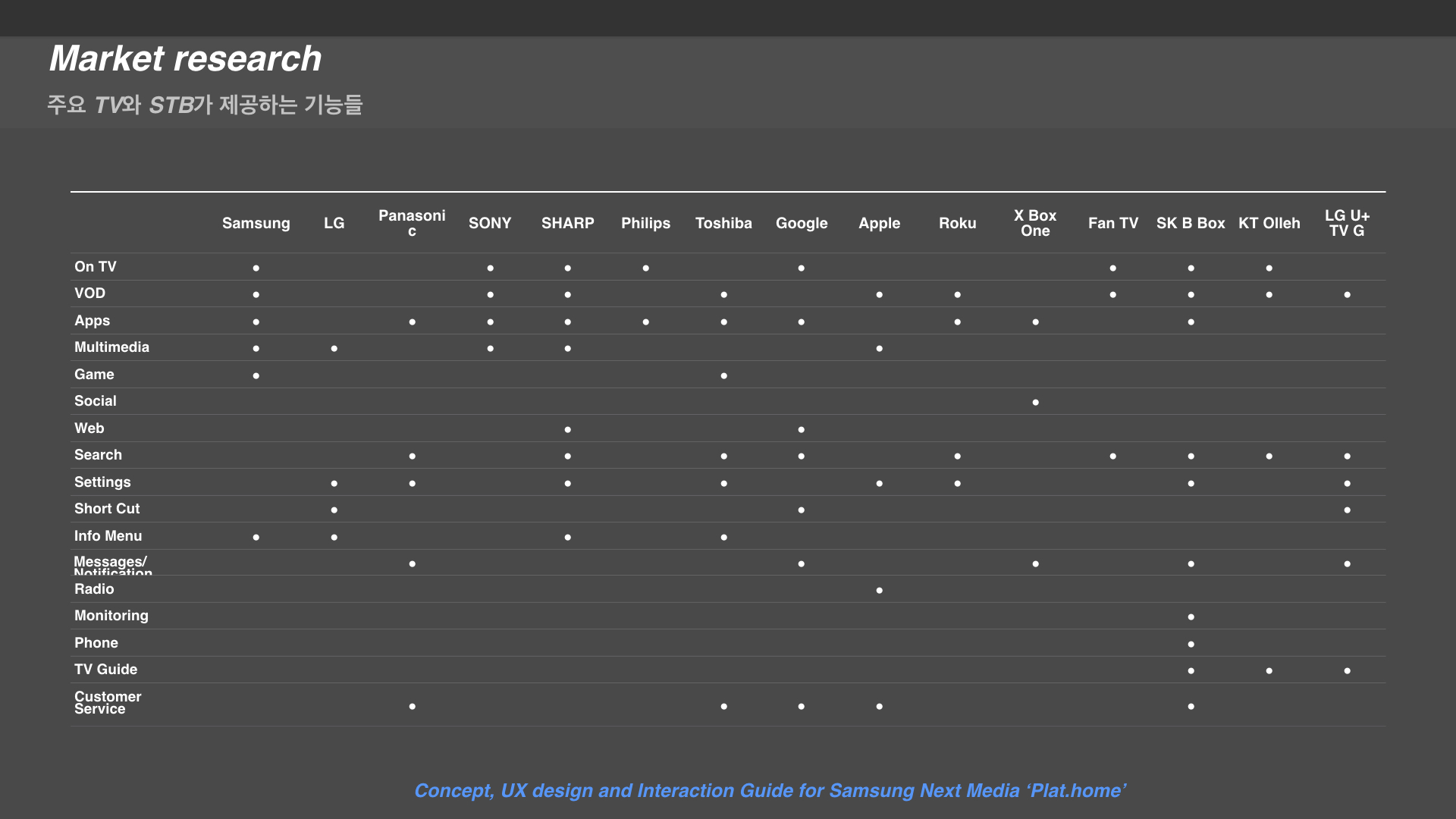Select the Panasonic column header
Viewport: 1456px width, 819px height.
tap(412, 223)
